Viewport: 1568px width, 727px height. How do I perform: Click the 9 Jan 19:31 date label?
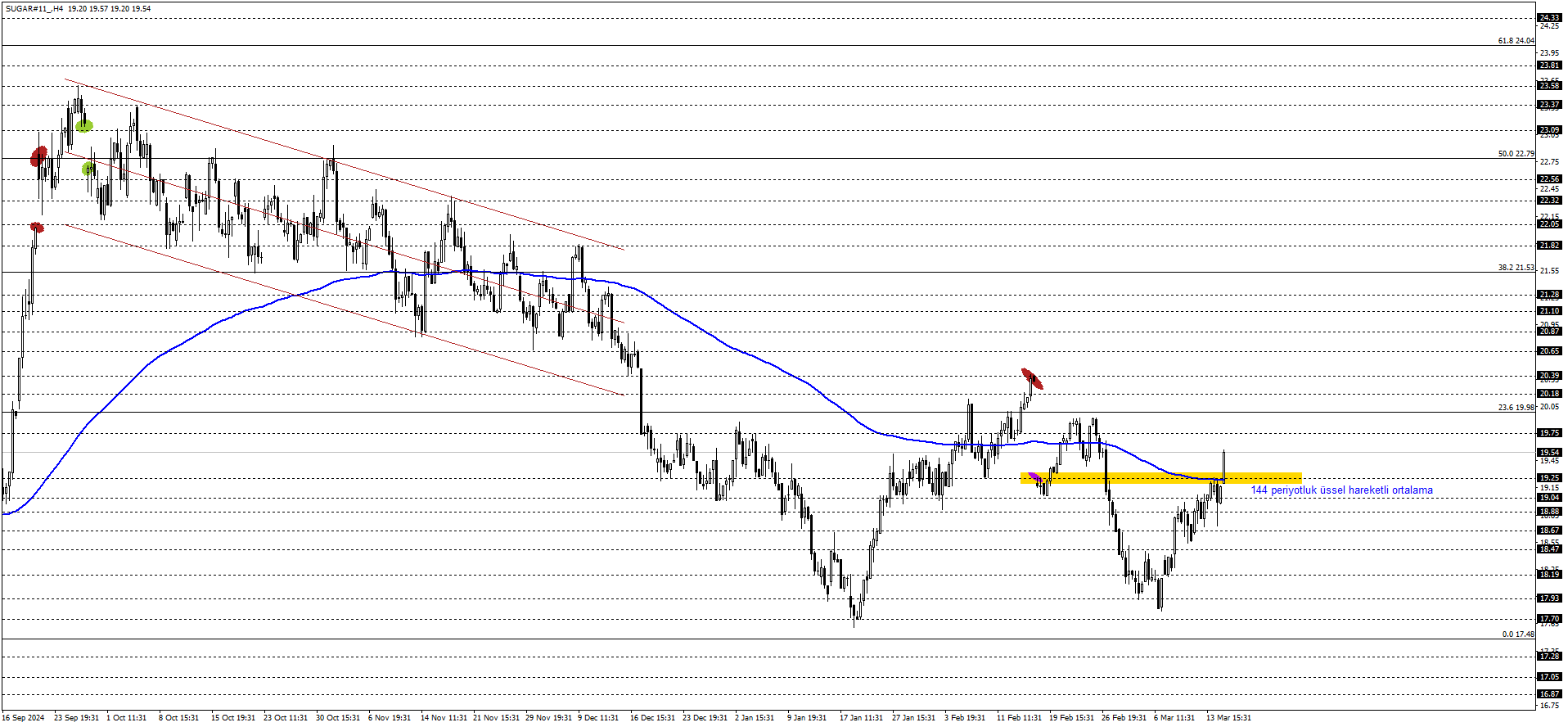(807, 718)
